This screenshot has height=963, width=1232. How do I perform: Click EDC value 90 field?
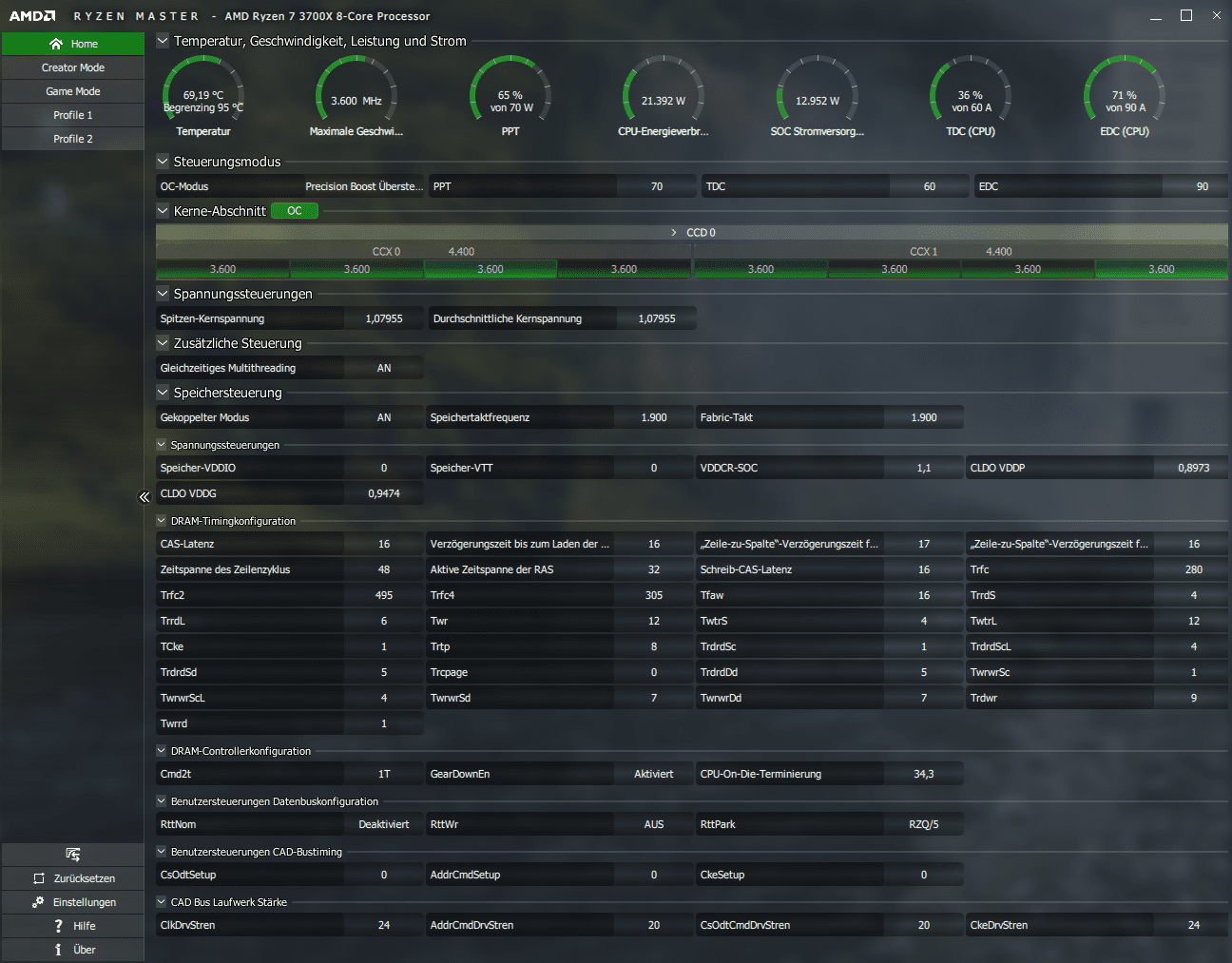(x=1195, y=186)
